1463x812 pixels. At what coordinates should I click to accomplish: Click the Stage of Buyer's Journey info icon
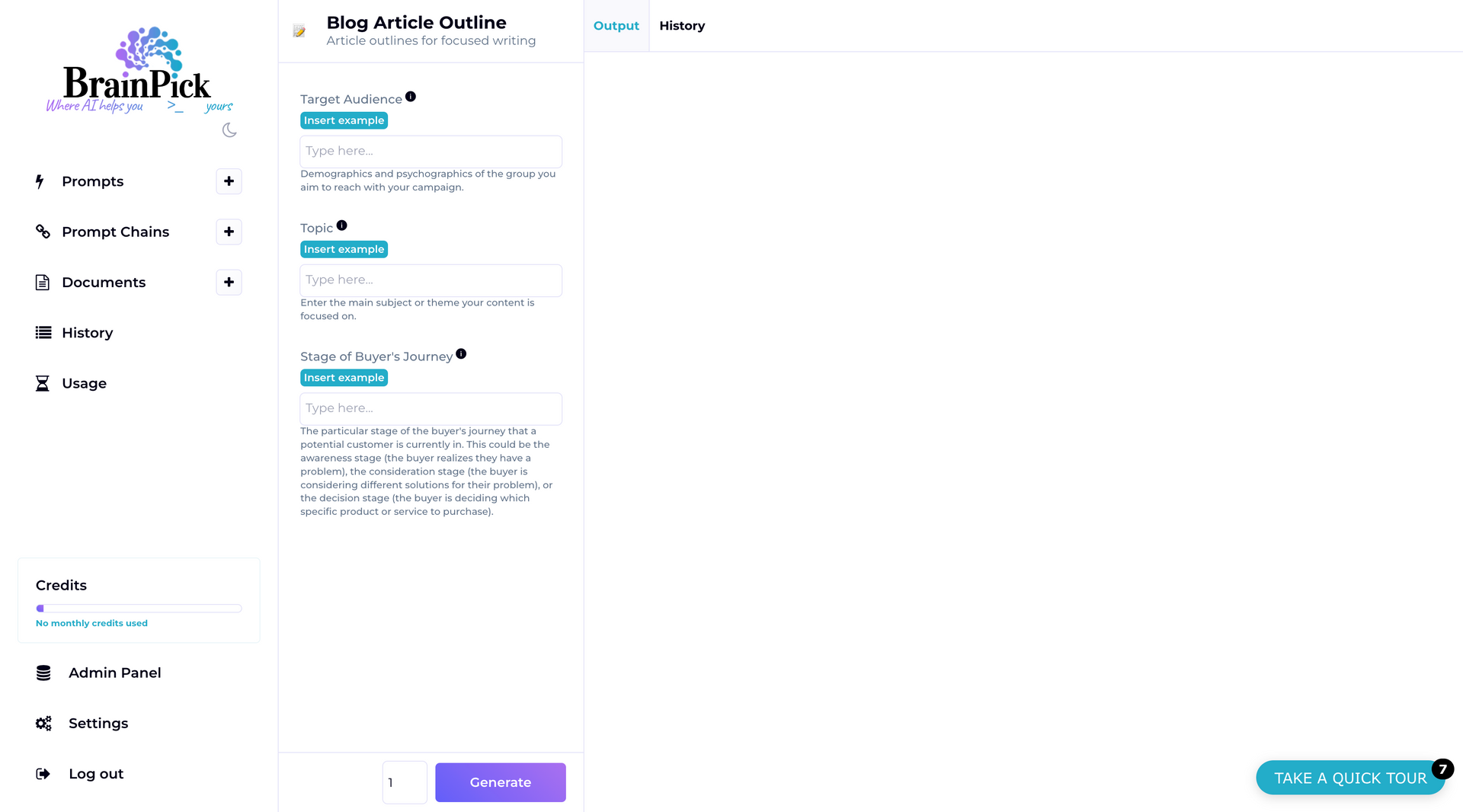tap(461, 354)
